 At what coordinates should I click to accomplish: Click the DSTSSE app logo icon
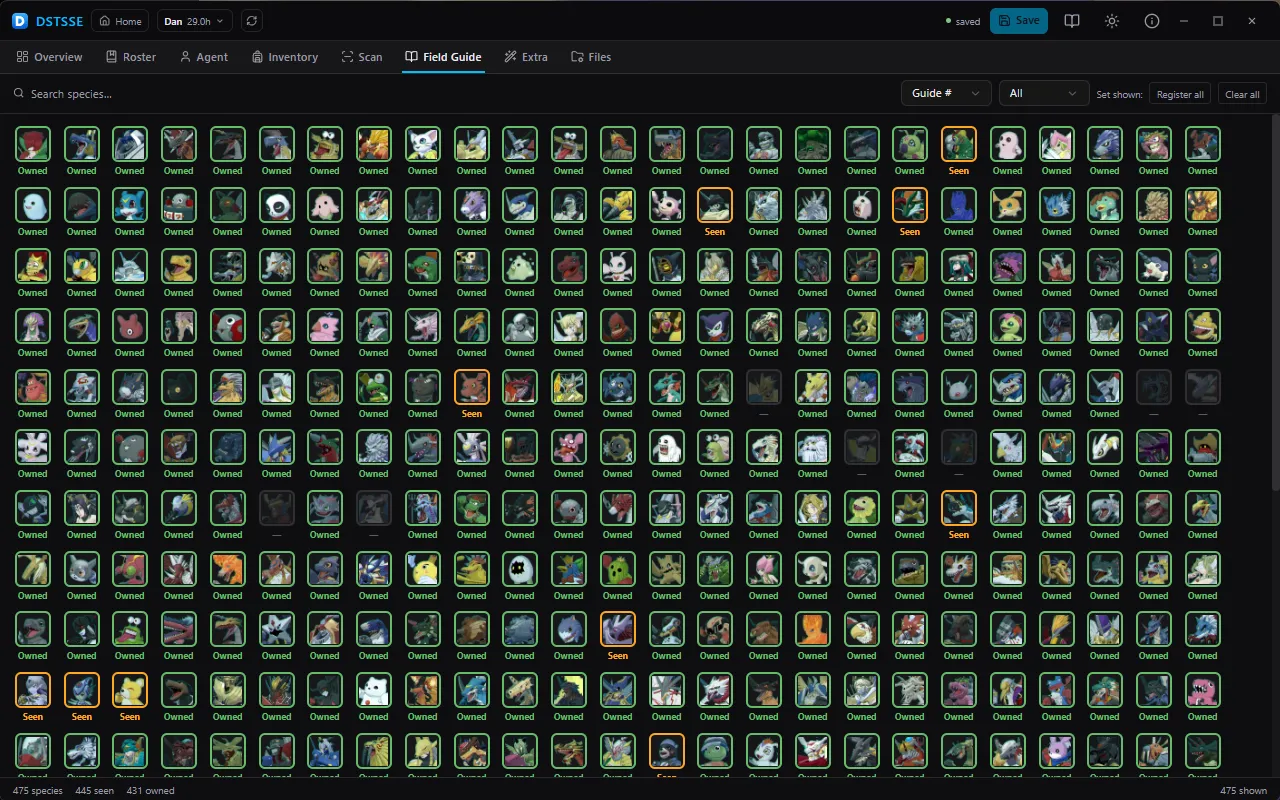(20, 21)
